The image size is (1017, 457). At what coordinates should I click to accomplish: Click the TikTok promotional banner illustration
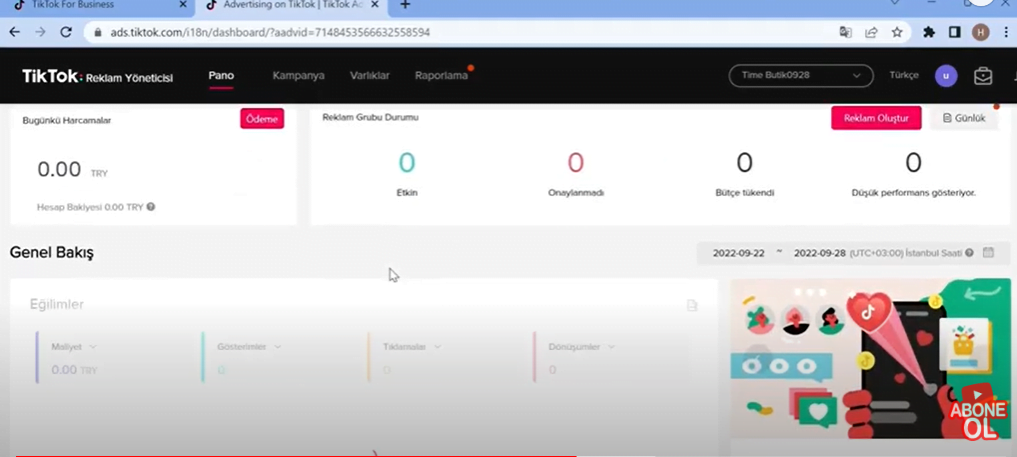870,359
